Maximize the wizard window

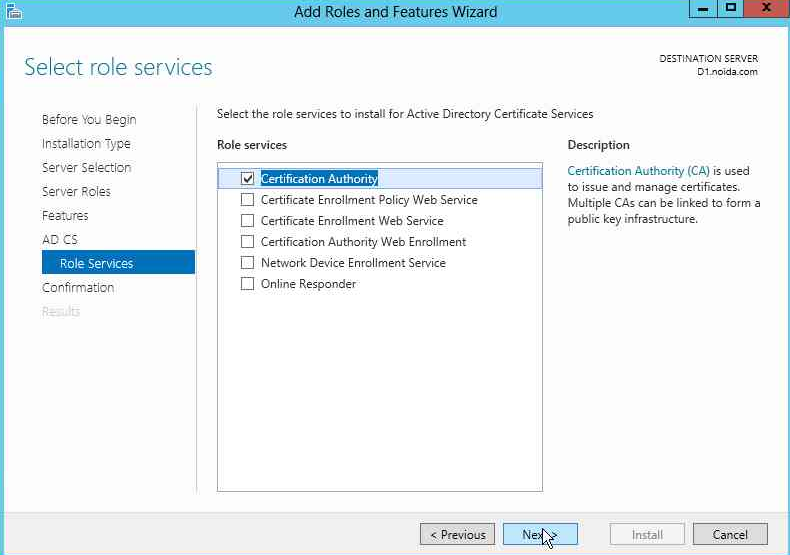click(x=731, y=9)
